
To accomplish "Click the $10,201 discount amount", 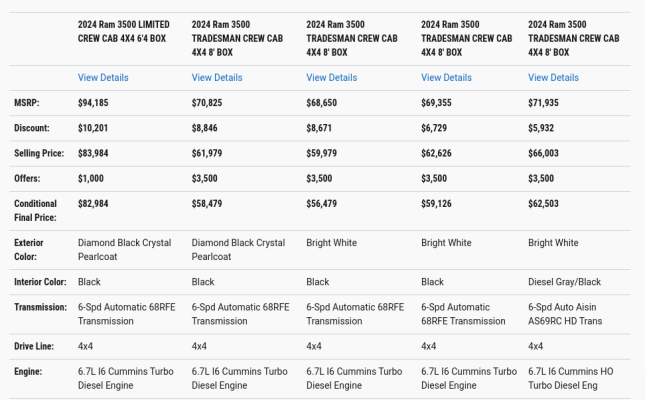I will point(93,128).
